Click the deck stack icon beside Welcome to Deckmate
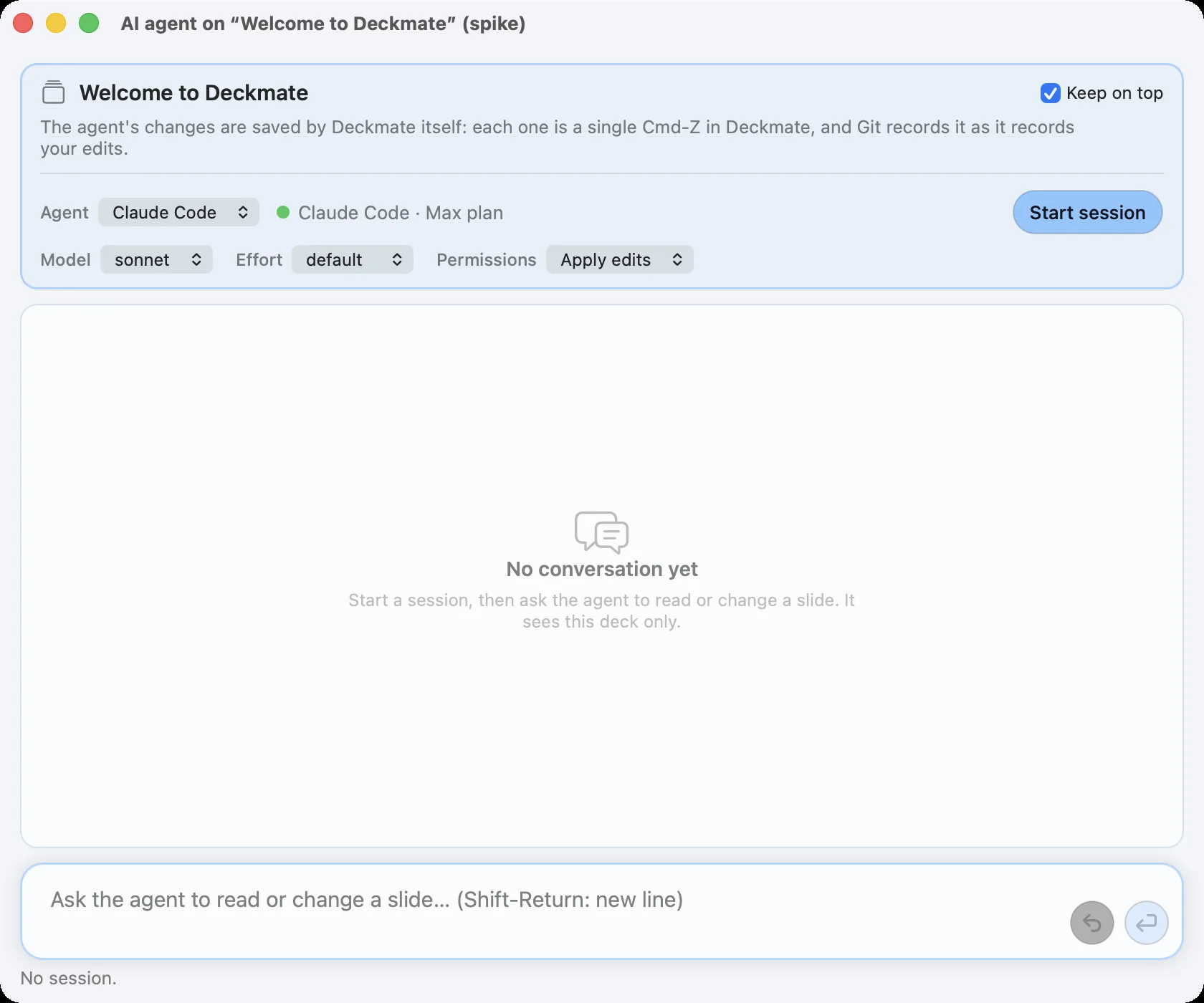 (x=53, y=92)
